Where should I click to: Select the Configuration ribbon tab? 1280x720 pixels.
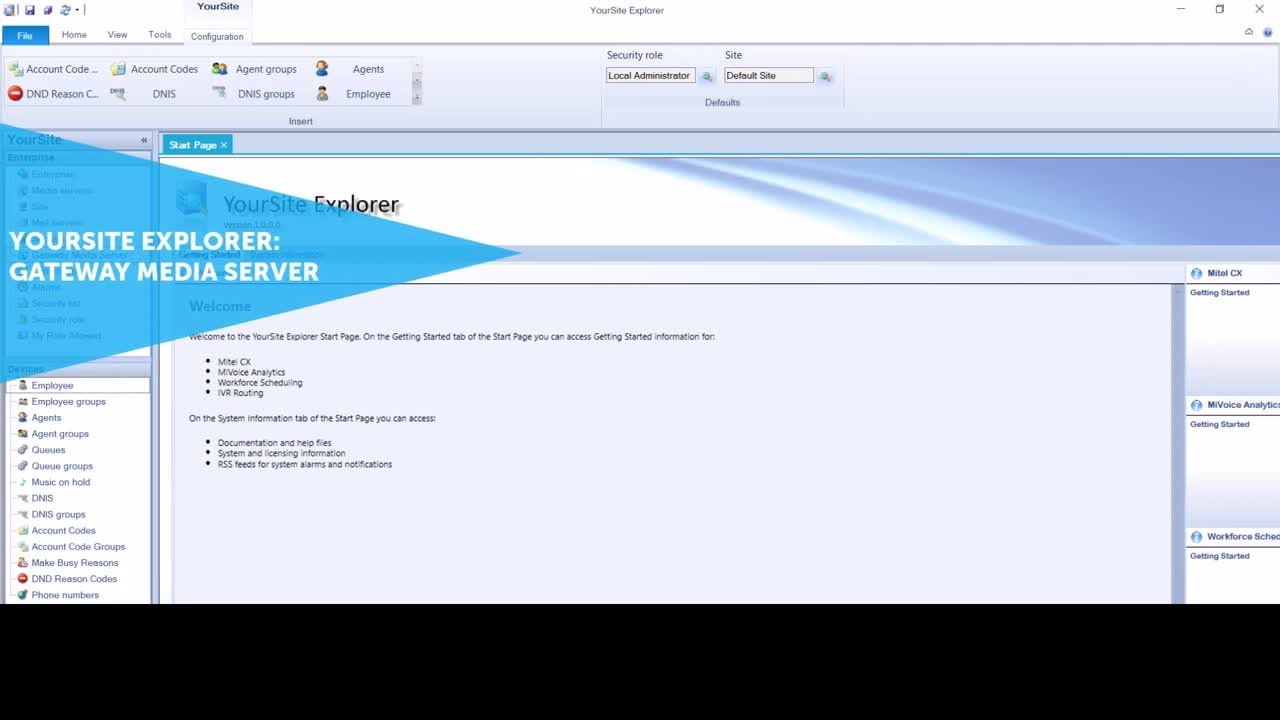click(217, 36)
